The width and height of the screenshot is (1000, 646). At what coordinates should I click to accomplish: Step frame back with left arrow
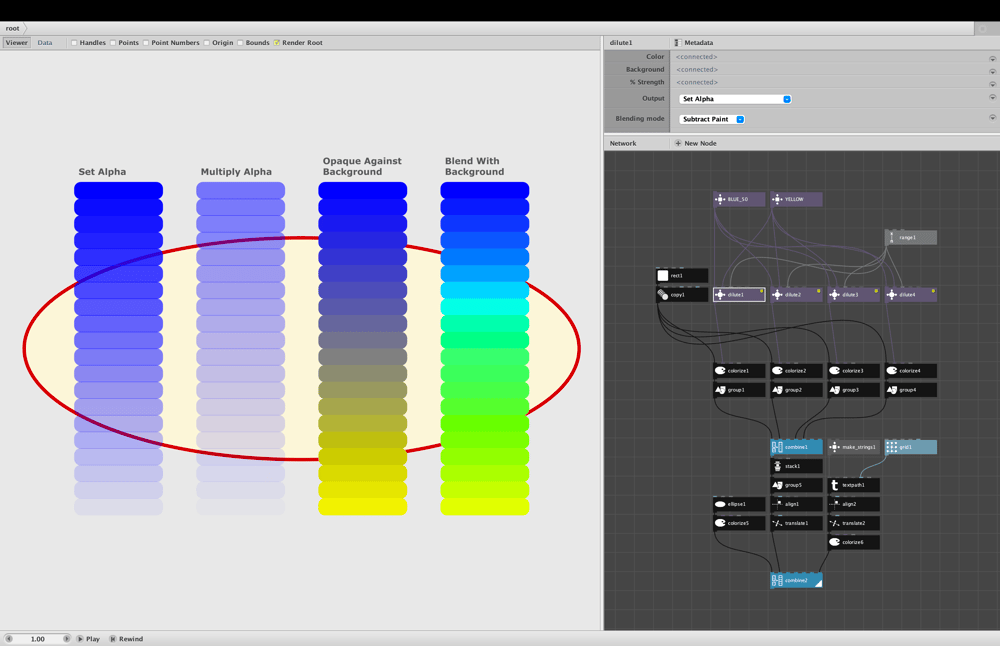pyautogui.click(x=9, y=638)
